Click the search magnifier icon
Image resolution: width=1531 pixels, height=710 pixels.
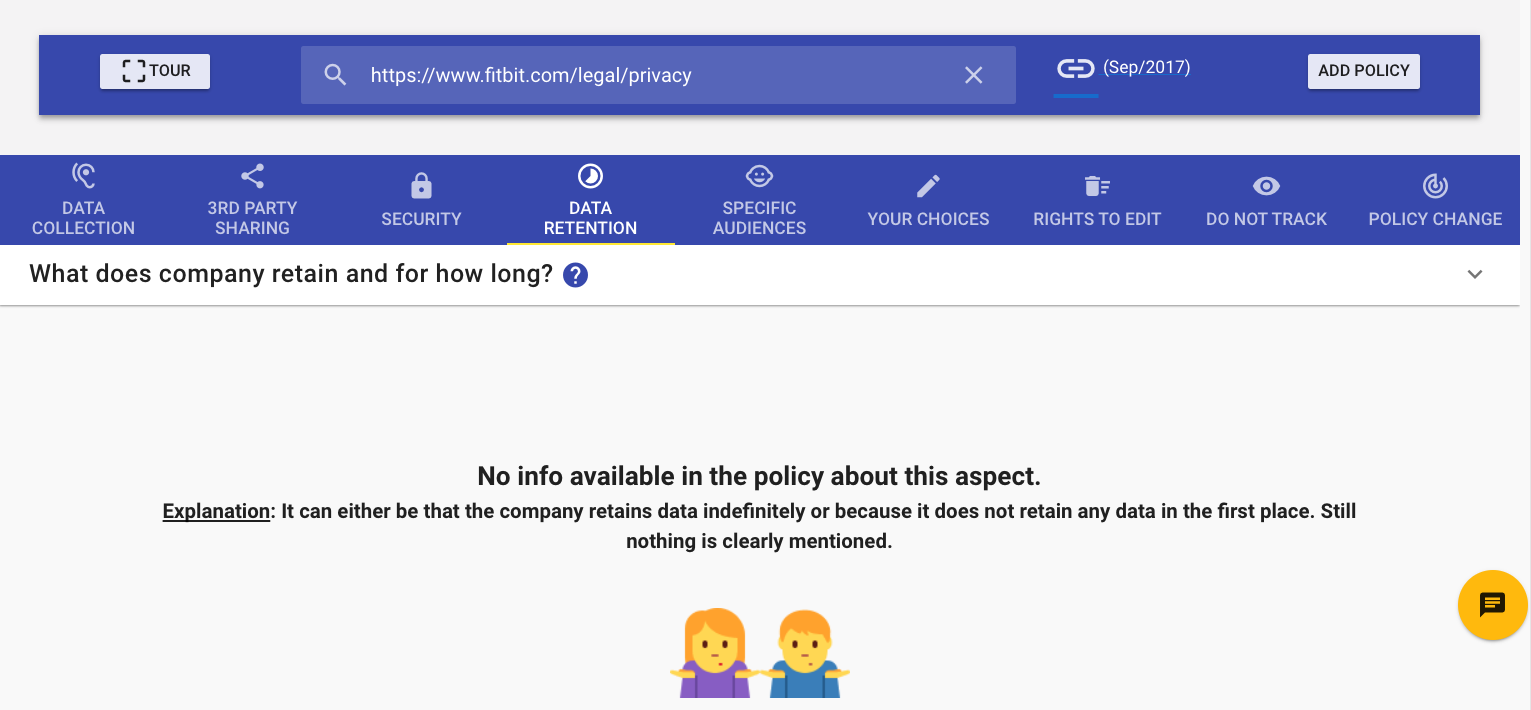click(x=335, y=75)
